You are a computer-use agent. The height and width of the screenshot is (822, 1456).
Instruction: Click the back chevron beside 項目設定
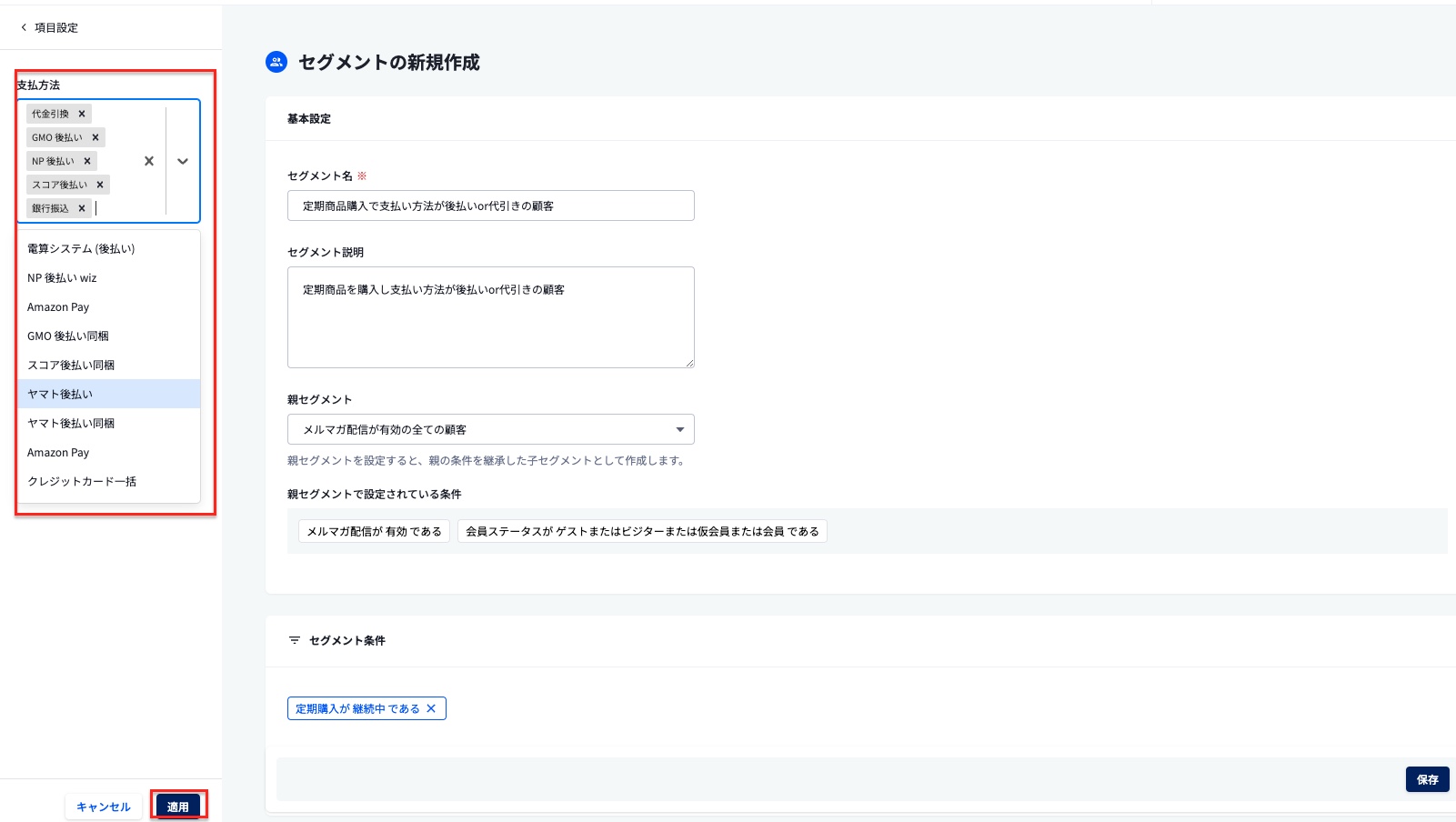(x=22, y=27)
